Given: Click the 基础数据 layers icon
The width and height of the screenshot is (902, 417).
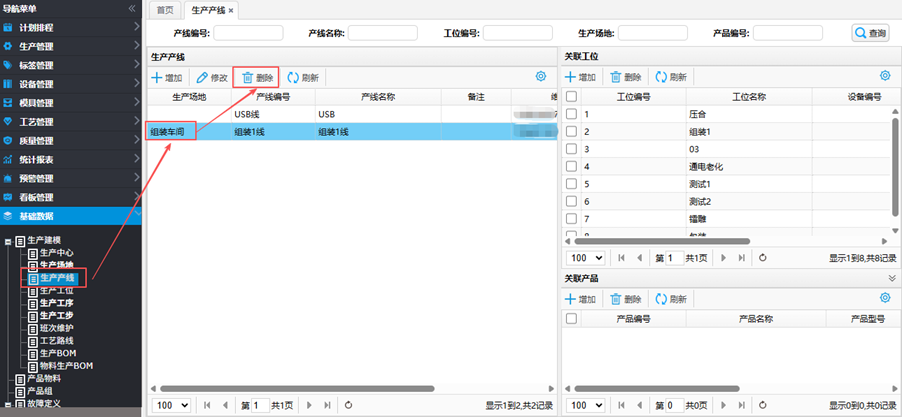Looking at the screenshot, I should (x=8, y=216).
